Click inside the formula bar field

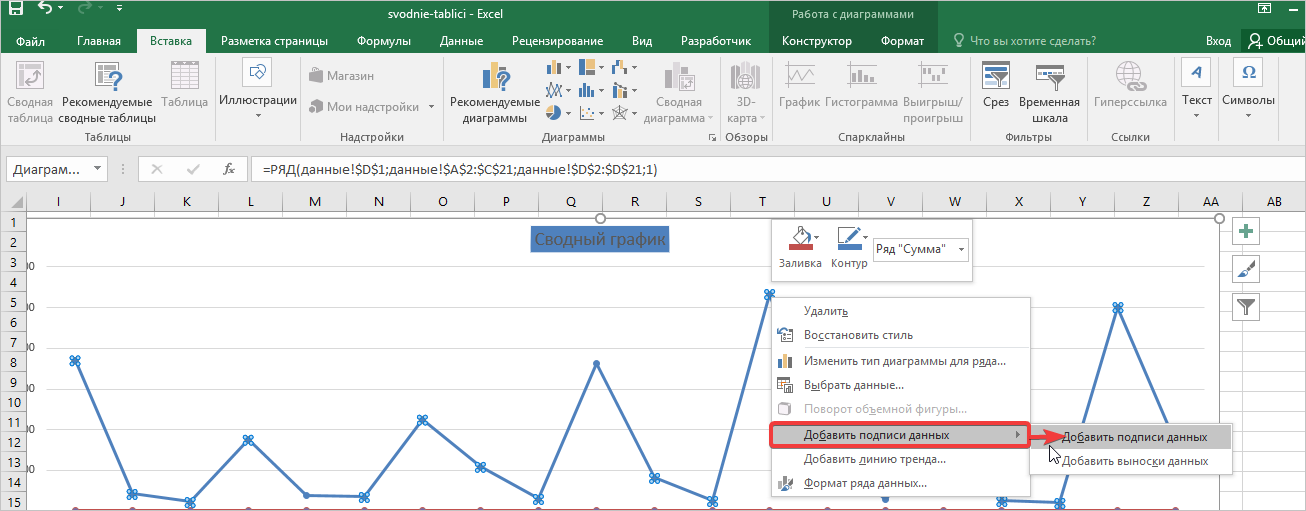pyautogui.click(x=700, y=169)
